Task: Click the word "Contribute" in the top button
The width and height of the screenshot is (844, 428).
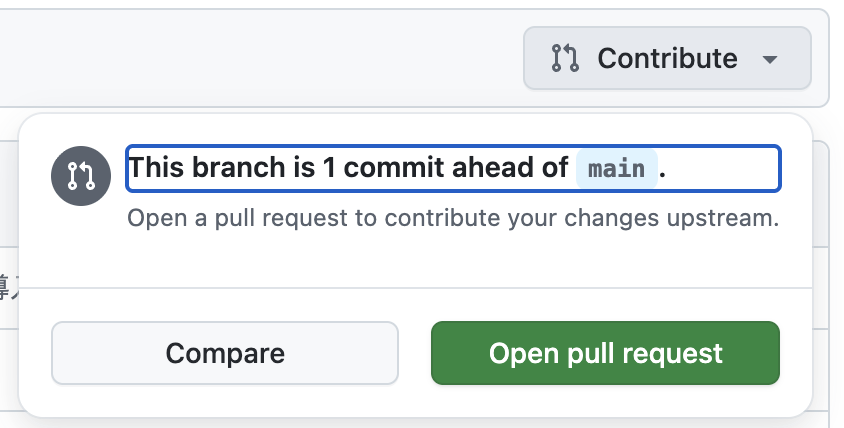Action: [667, 58]
